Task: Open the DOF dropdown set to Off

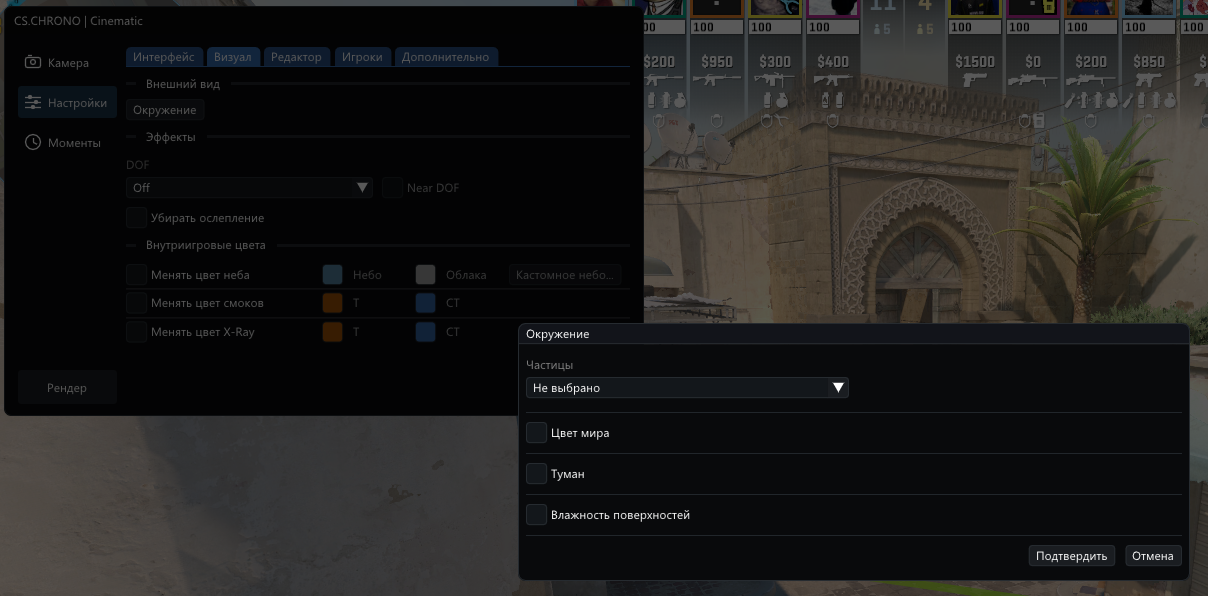Action: point(249,187)
